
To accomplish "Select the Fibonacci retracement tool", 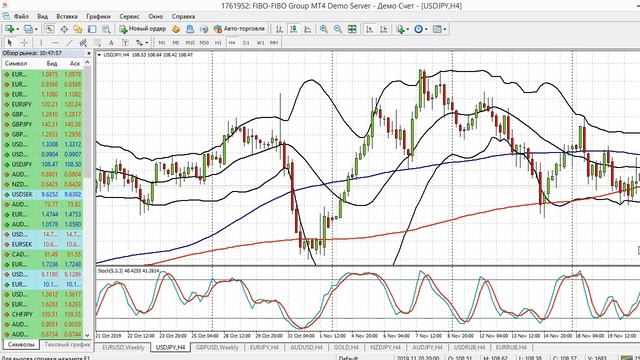I will pos(97,42).
